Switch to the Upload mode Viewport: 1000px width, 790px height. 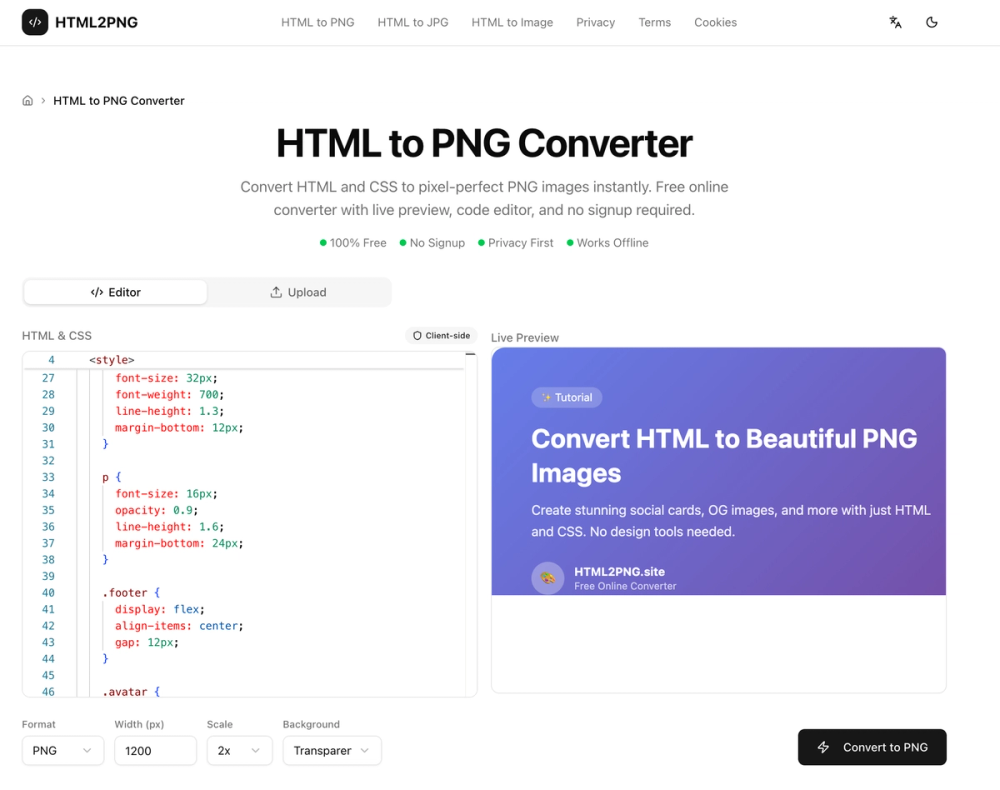pyautogui.click(x=298, y=292)
